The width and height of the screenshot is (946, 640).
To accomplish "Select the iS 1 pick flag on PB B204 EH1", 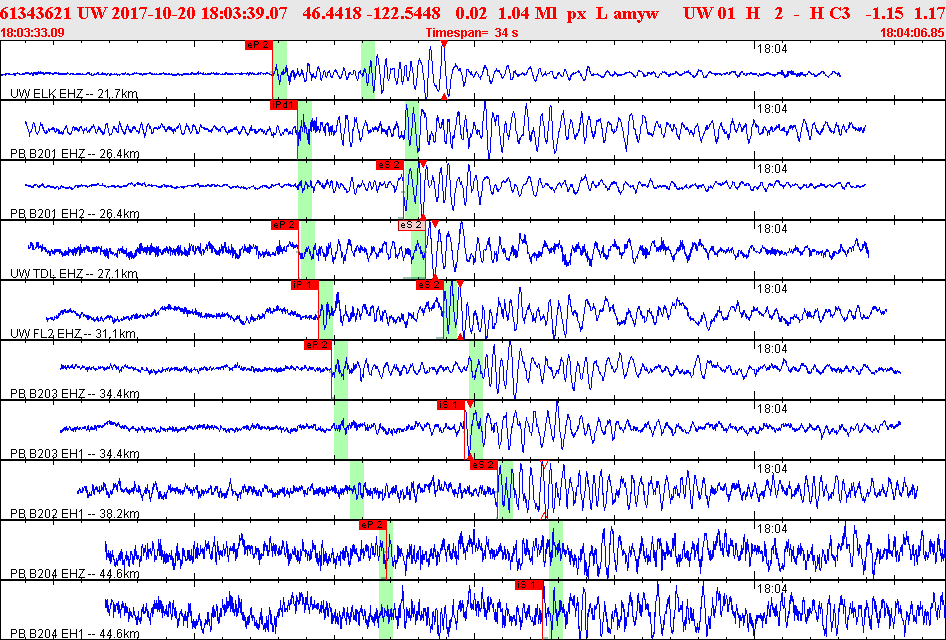I will 528,585.
